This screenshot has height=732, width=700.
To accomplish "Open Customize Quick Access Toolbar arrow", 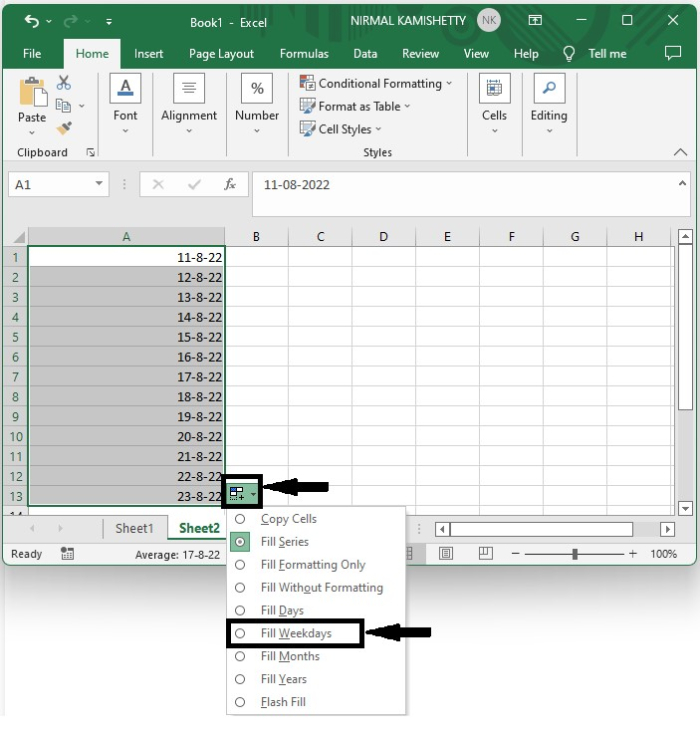I will 109,21.
